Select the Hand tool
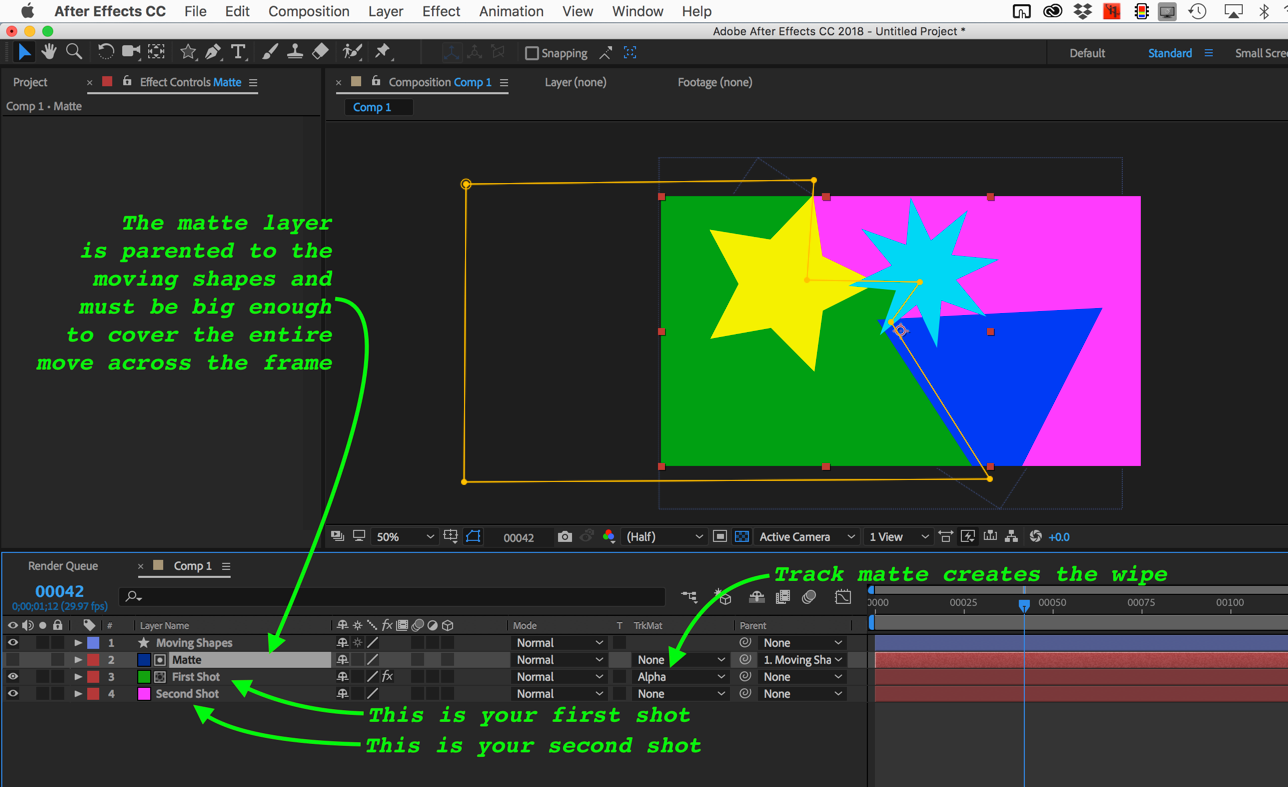 (x=48, y=51)
